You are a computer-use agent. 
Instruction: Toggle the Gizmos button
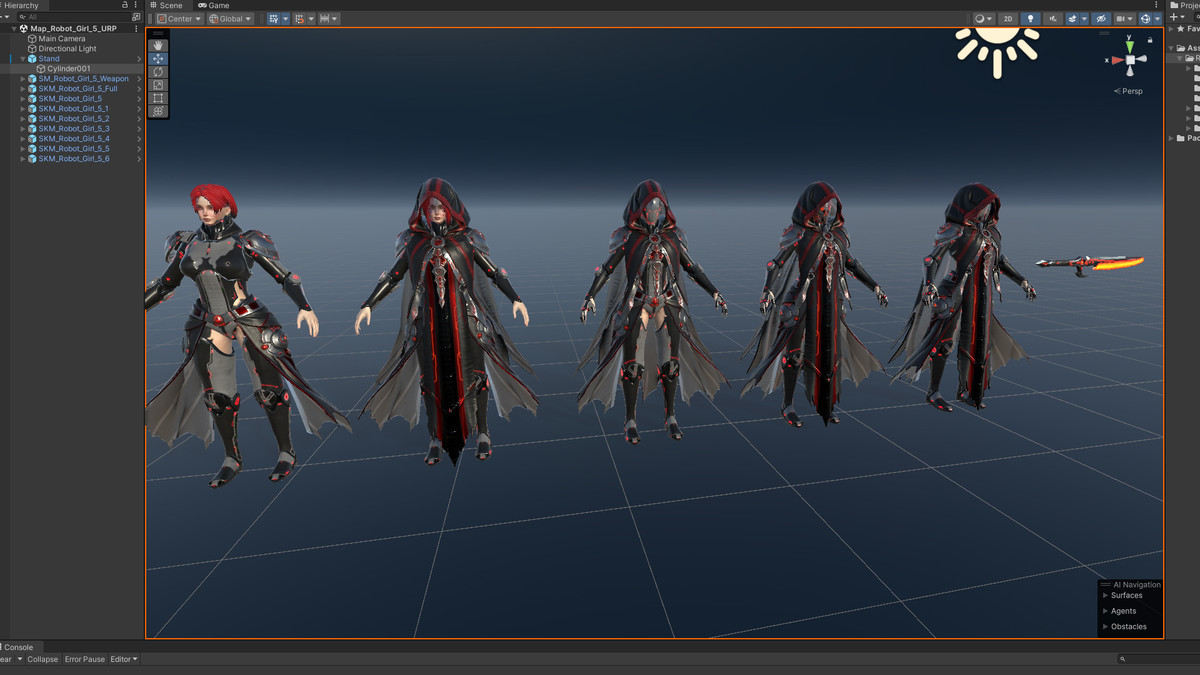(1146, 19)
